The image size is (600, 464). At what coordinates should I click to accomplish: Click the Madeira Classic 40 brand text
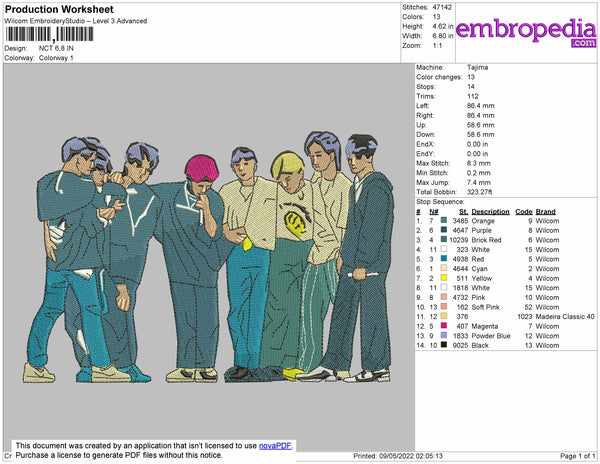click(565, 317)
